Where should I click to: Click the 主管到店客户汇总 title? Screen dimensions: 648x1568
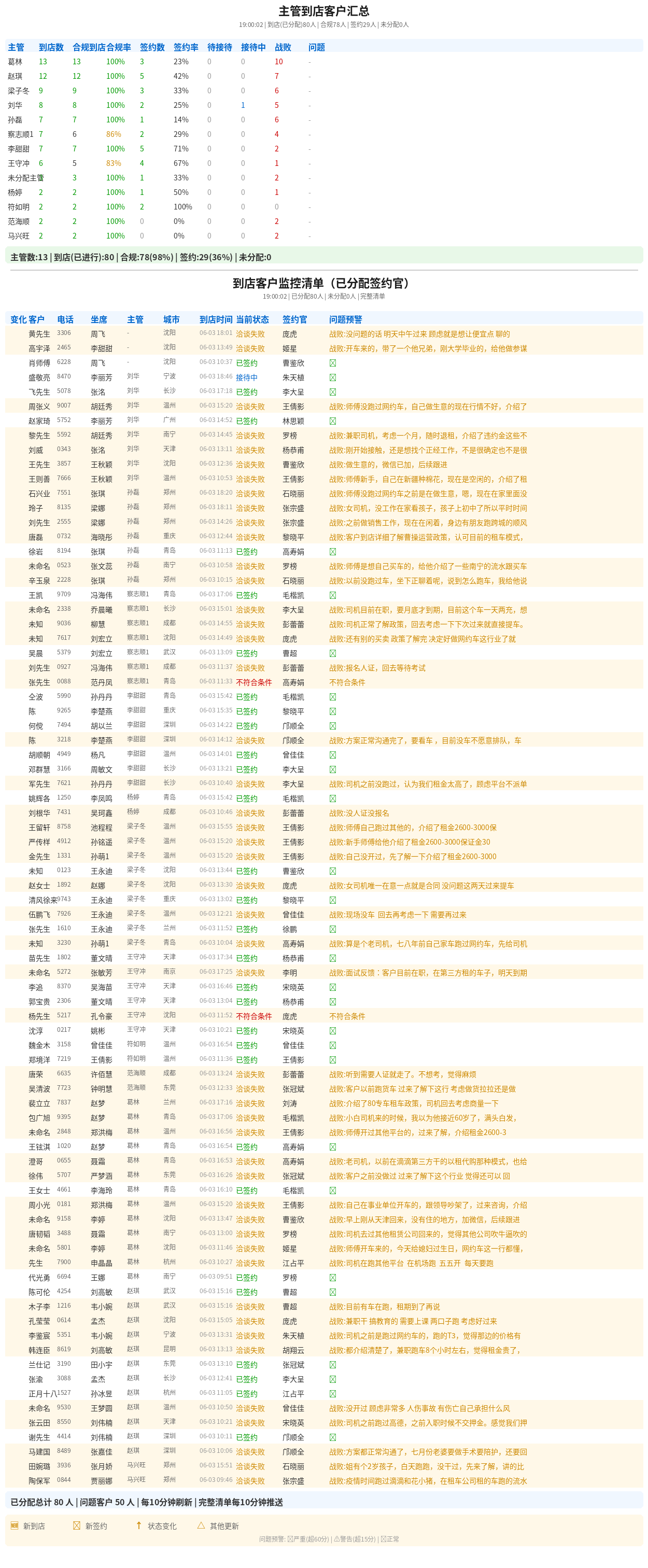tap(323, 11)
